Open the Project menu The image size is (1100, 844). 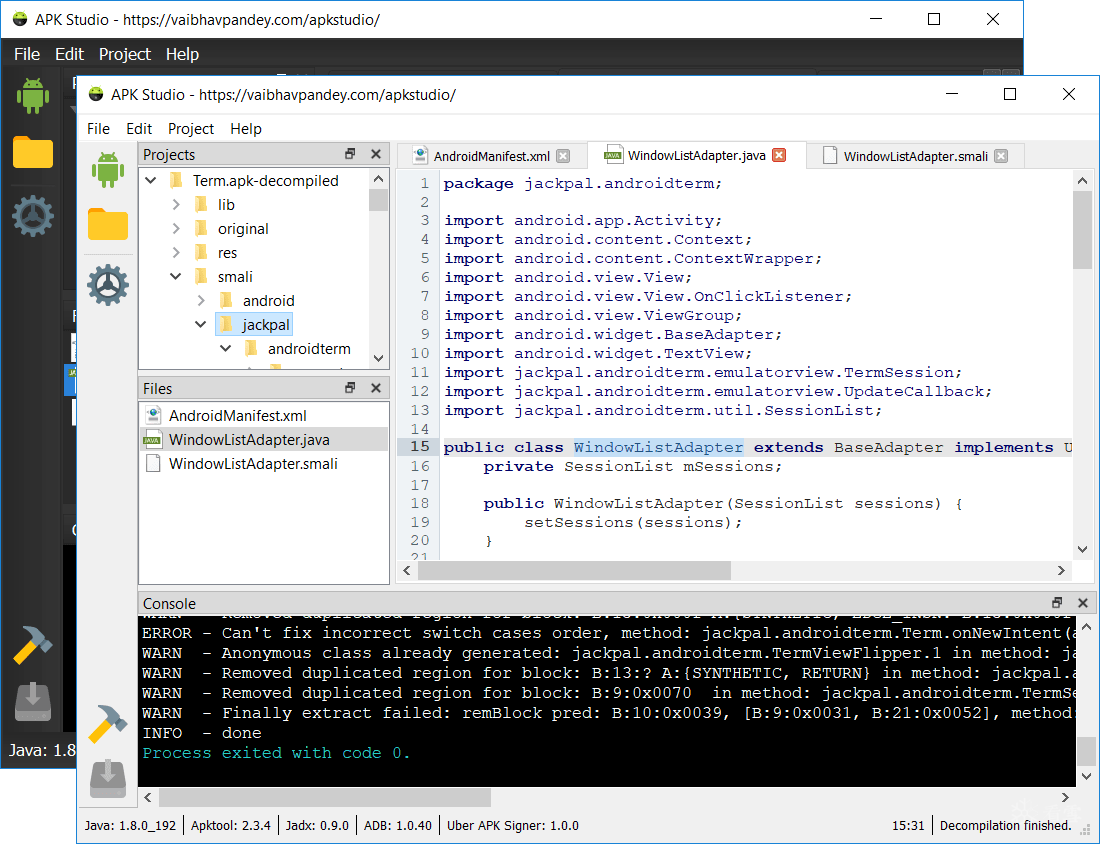191,128
